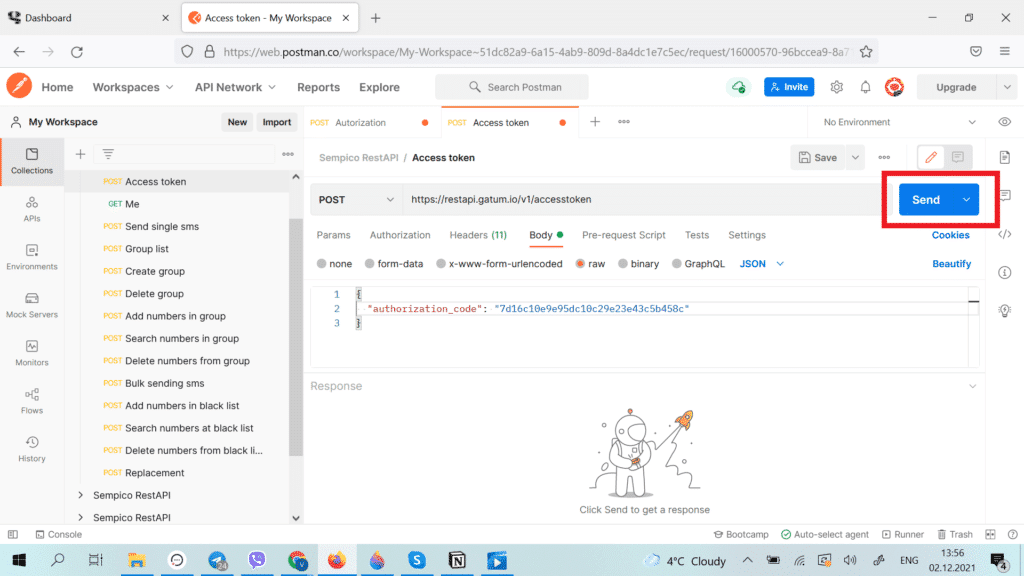The height and width of the screenshot is (576, 1024).
Task: Open the Save options dropdown arrow
Action: (855, 157)
